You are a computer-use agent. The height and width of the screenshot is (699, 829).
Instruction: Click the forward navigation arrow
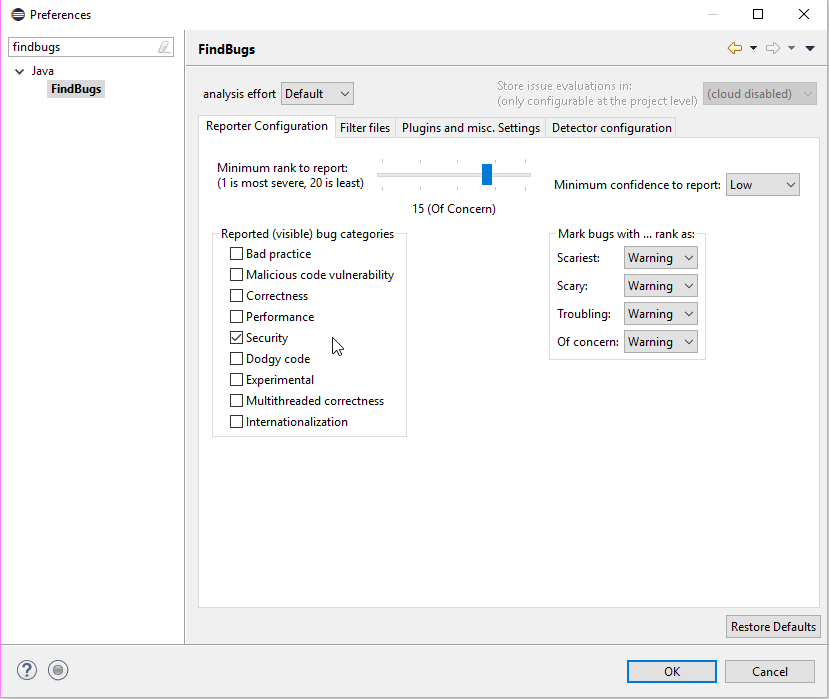click(773, 48)
